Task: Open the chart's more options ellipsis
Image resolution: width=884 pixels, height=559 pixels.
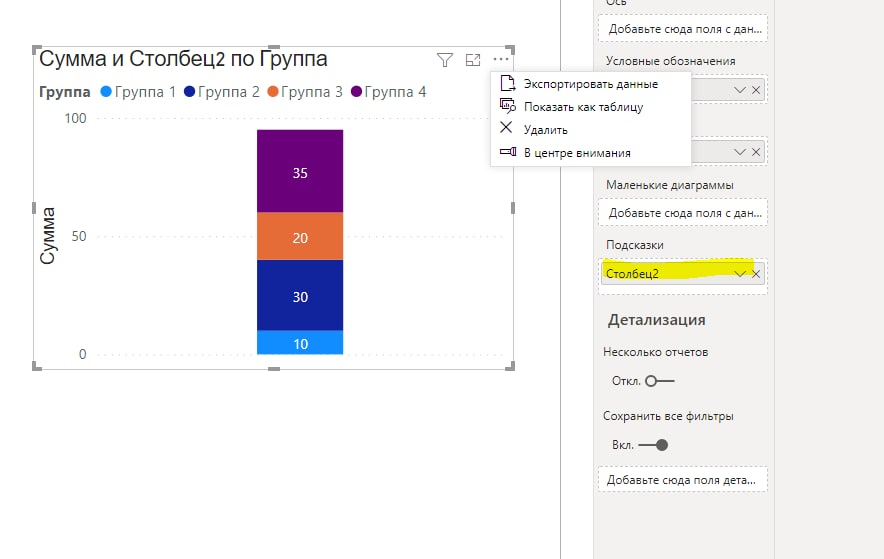Action: tap(501, 59)
